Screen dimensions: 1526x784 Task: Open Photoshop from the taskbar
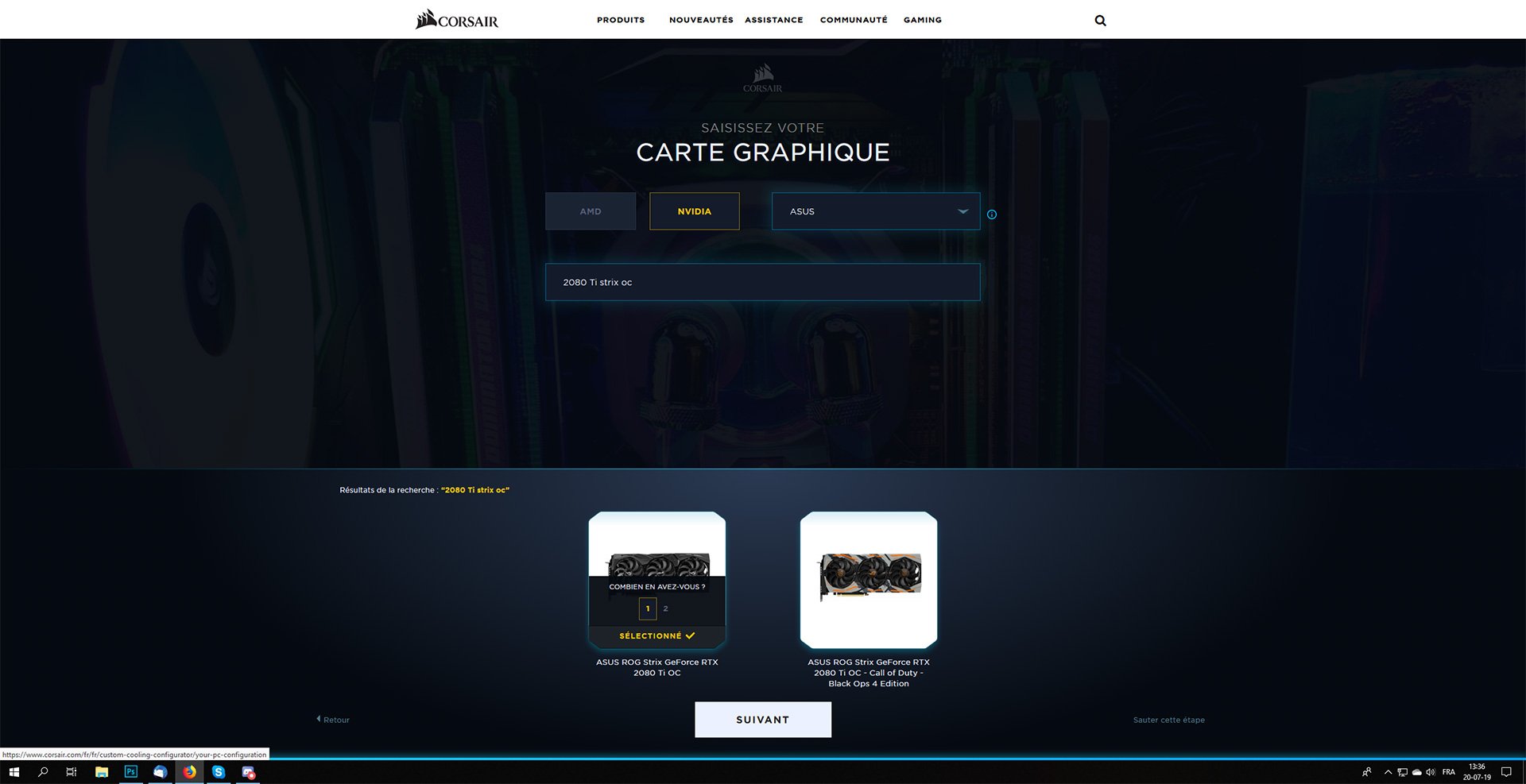[x=131, y=772]
